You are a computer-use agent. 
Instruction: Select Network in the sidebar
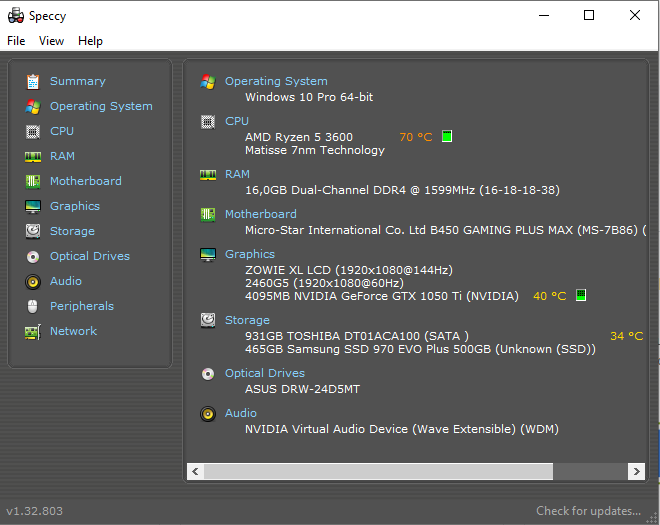[73, 331]
